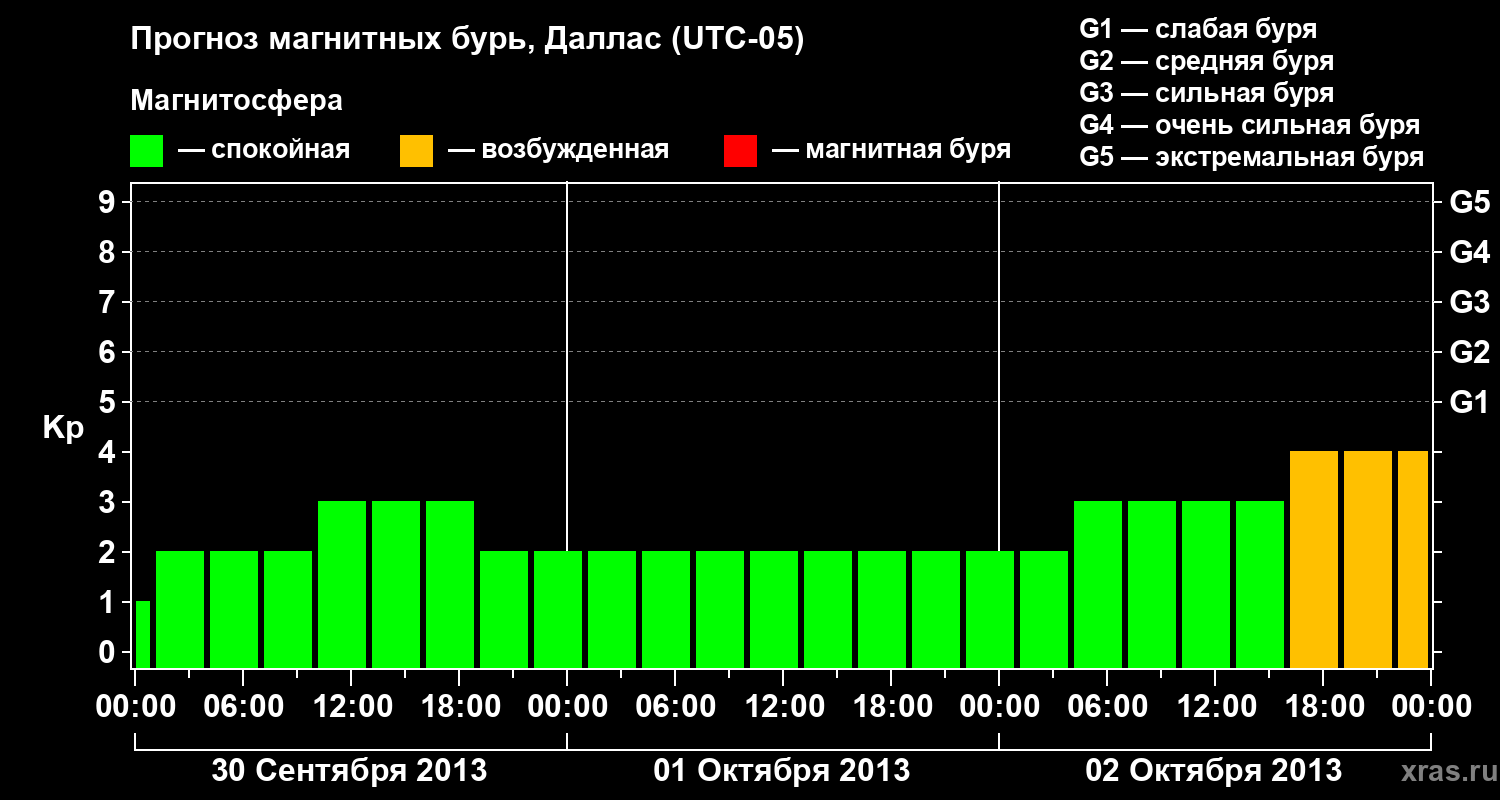Click the 'G1 — слабая буря' legend line

(x=1198, y=29)
